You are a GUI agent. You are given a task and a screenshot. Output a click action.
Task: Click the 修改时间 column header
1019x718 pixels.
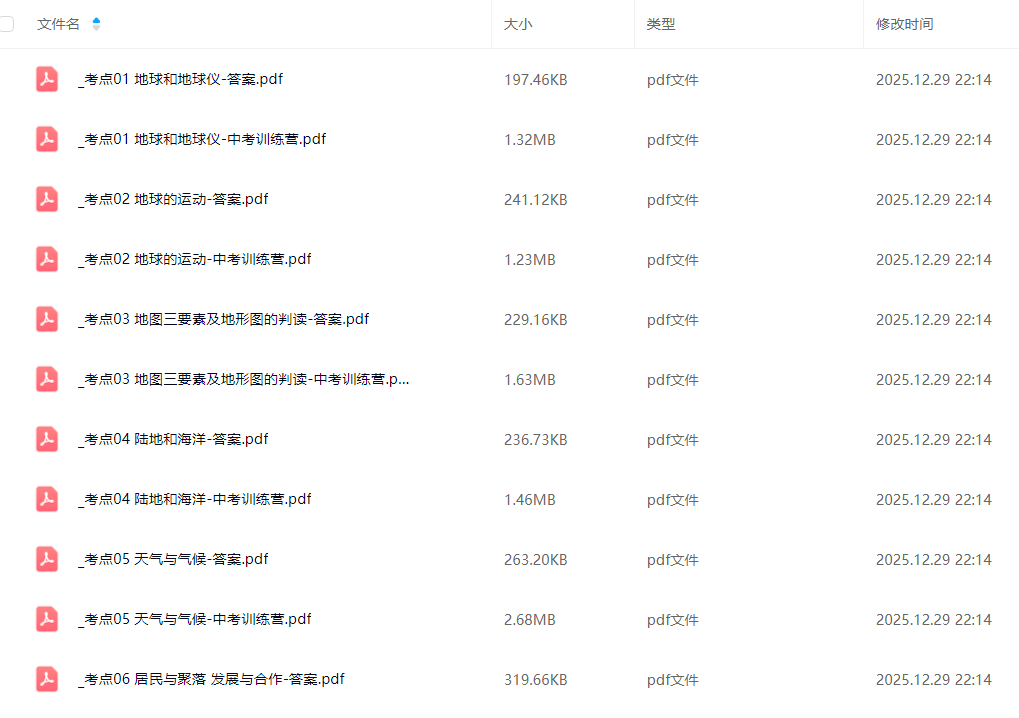[903, 23]
